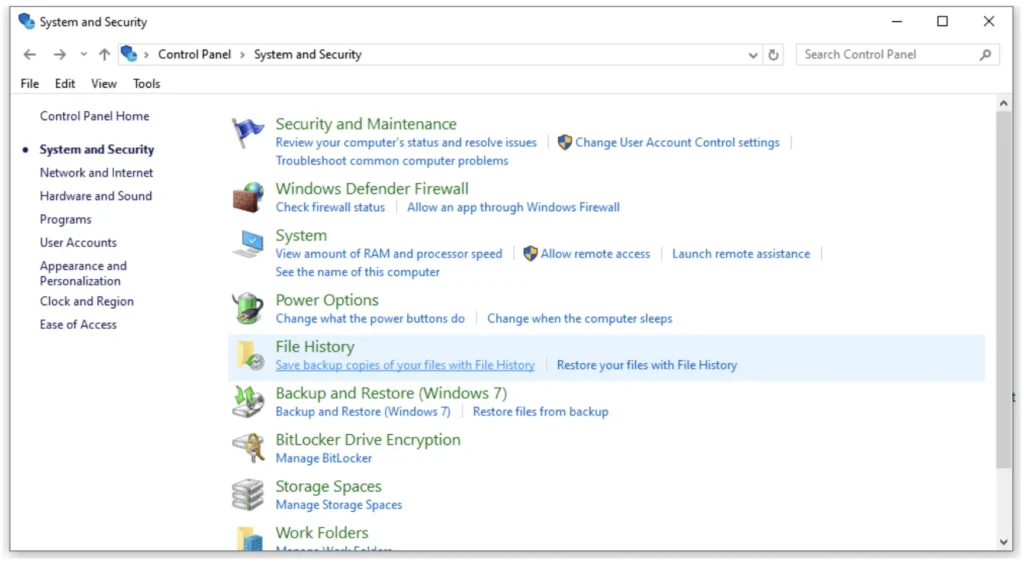The width and height of the screenshot is (1024, 562).
Task: Click the Backup and Restore icon
Action: (248, 402)
